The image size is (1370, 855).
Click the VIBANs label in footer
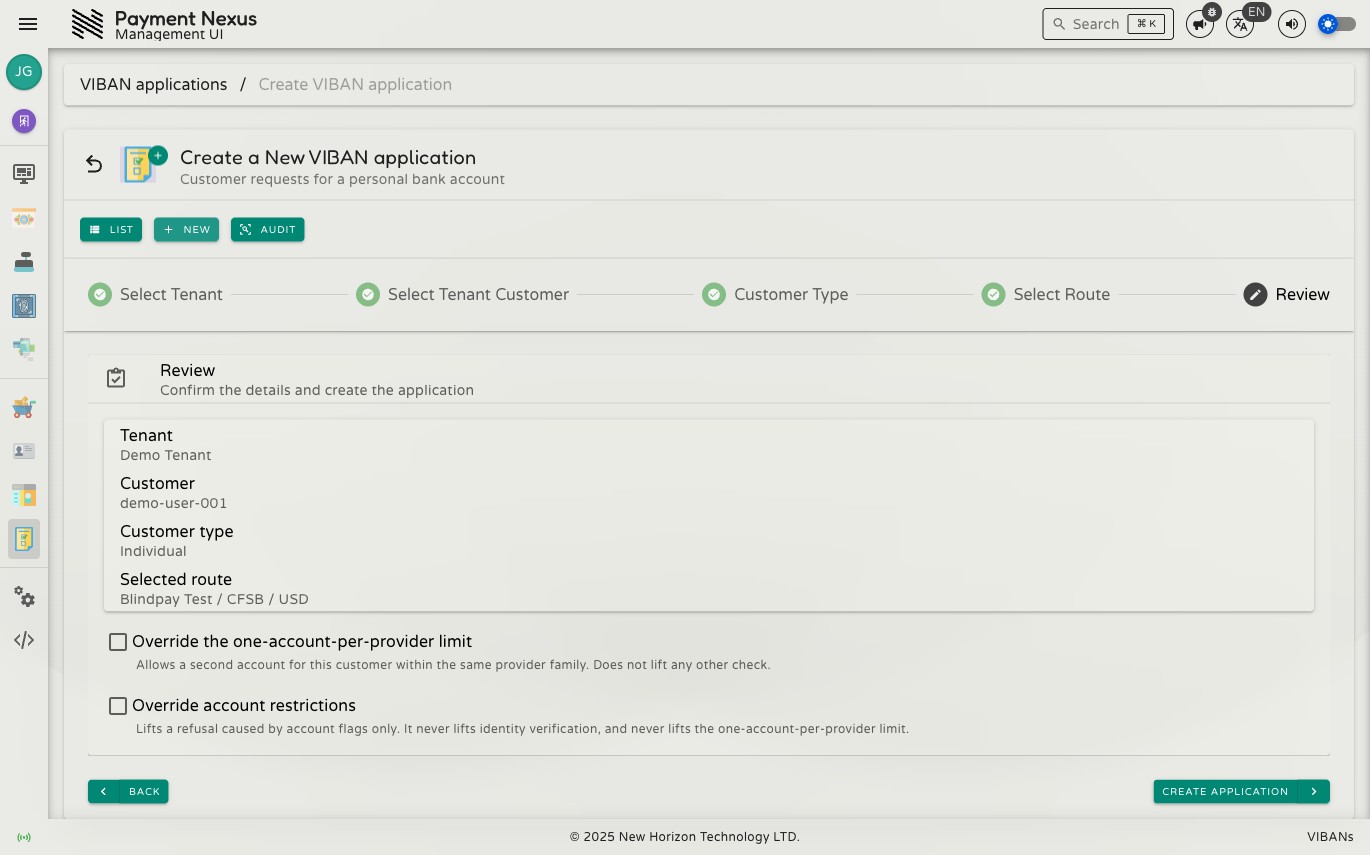tap(1330, 837)
